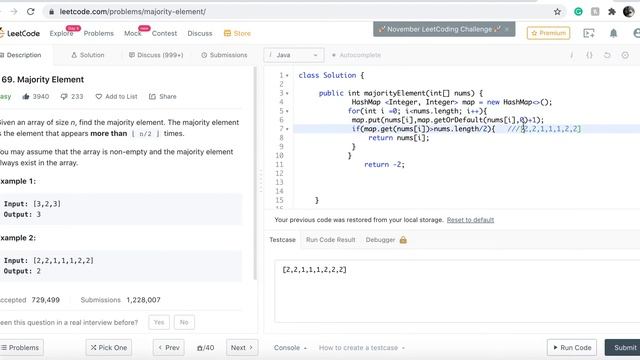The image size is (640, 360).
Task: Collapse code fold arrow on line 3
Action: [287, 93]
